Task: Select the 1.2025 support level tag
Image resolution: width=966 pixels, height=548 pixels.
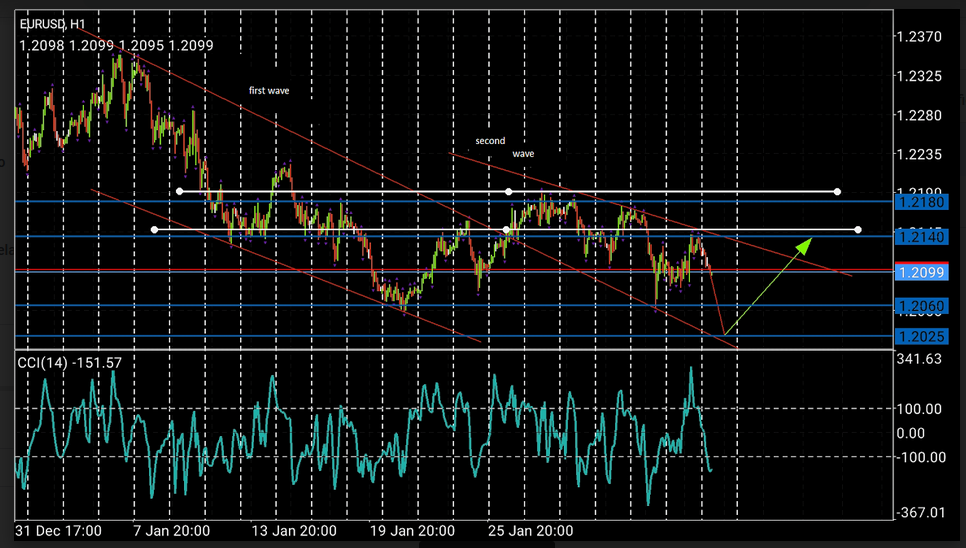Action: pyautogui.click(x=919, y=337)
